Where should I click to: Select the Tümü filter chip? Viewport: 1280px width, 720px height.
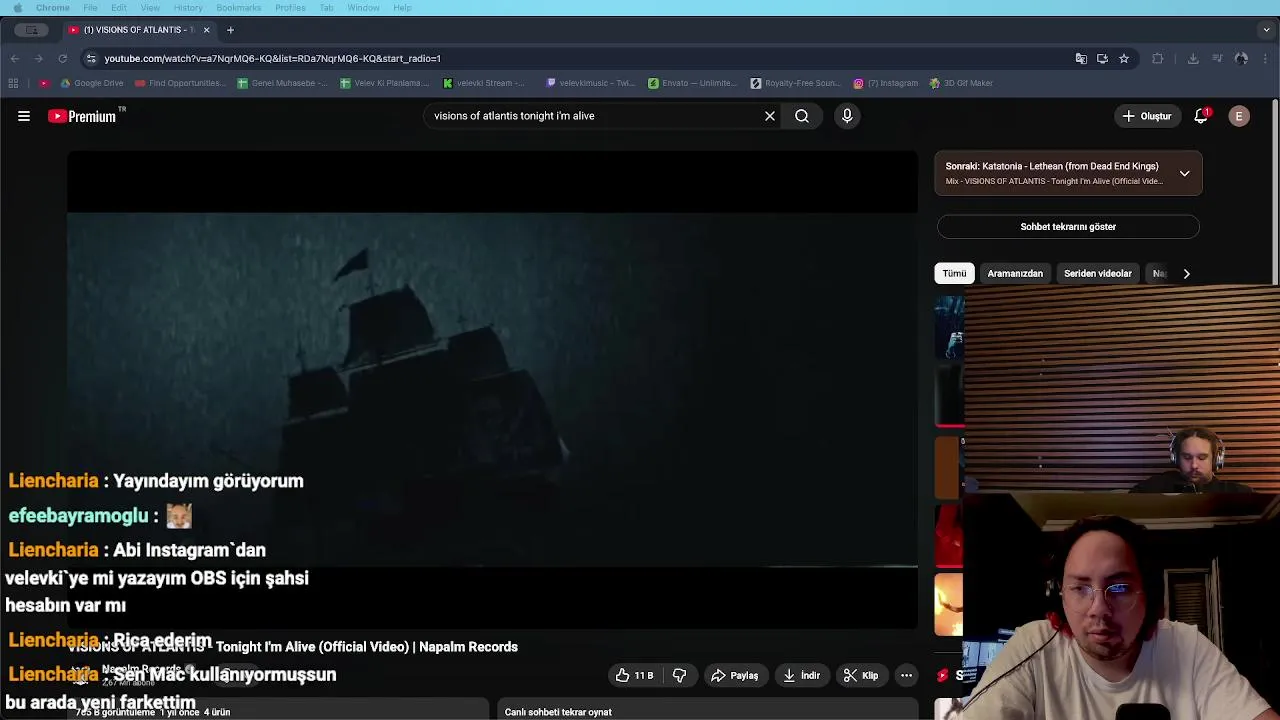pos(954,273)
